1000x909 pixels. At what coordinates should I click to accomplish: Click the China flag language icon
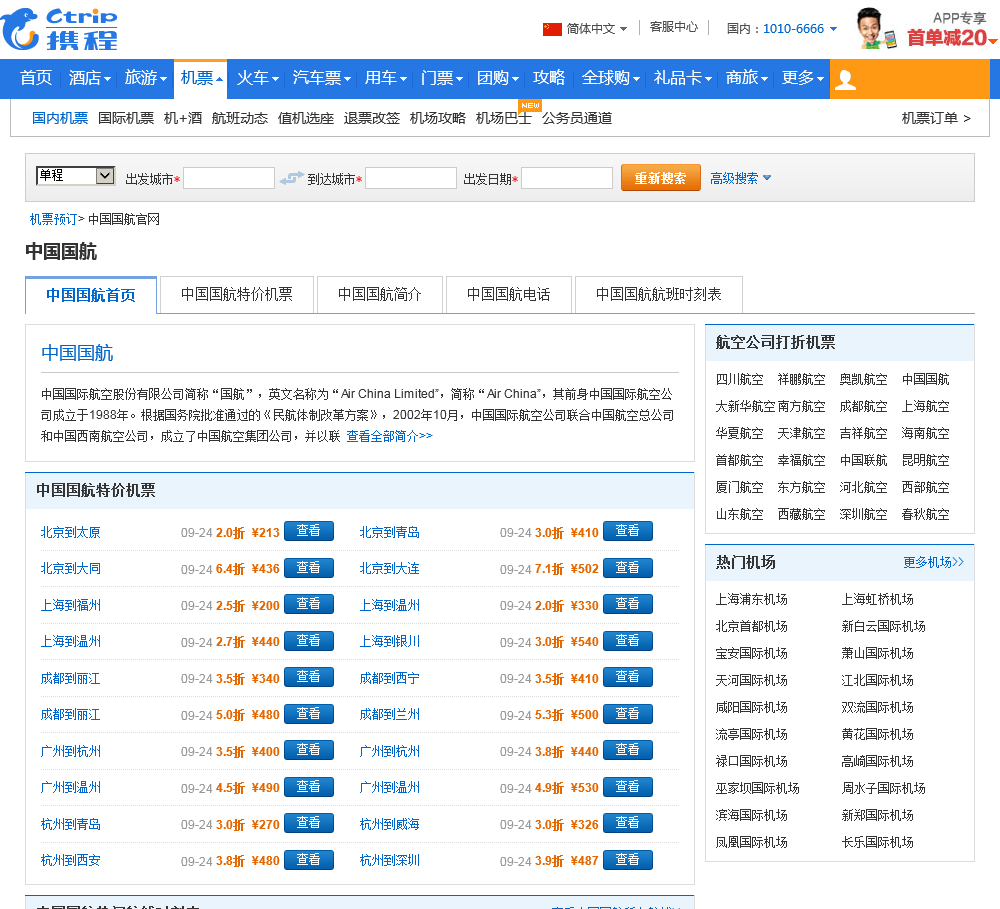[552, 29]
